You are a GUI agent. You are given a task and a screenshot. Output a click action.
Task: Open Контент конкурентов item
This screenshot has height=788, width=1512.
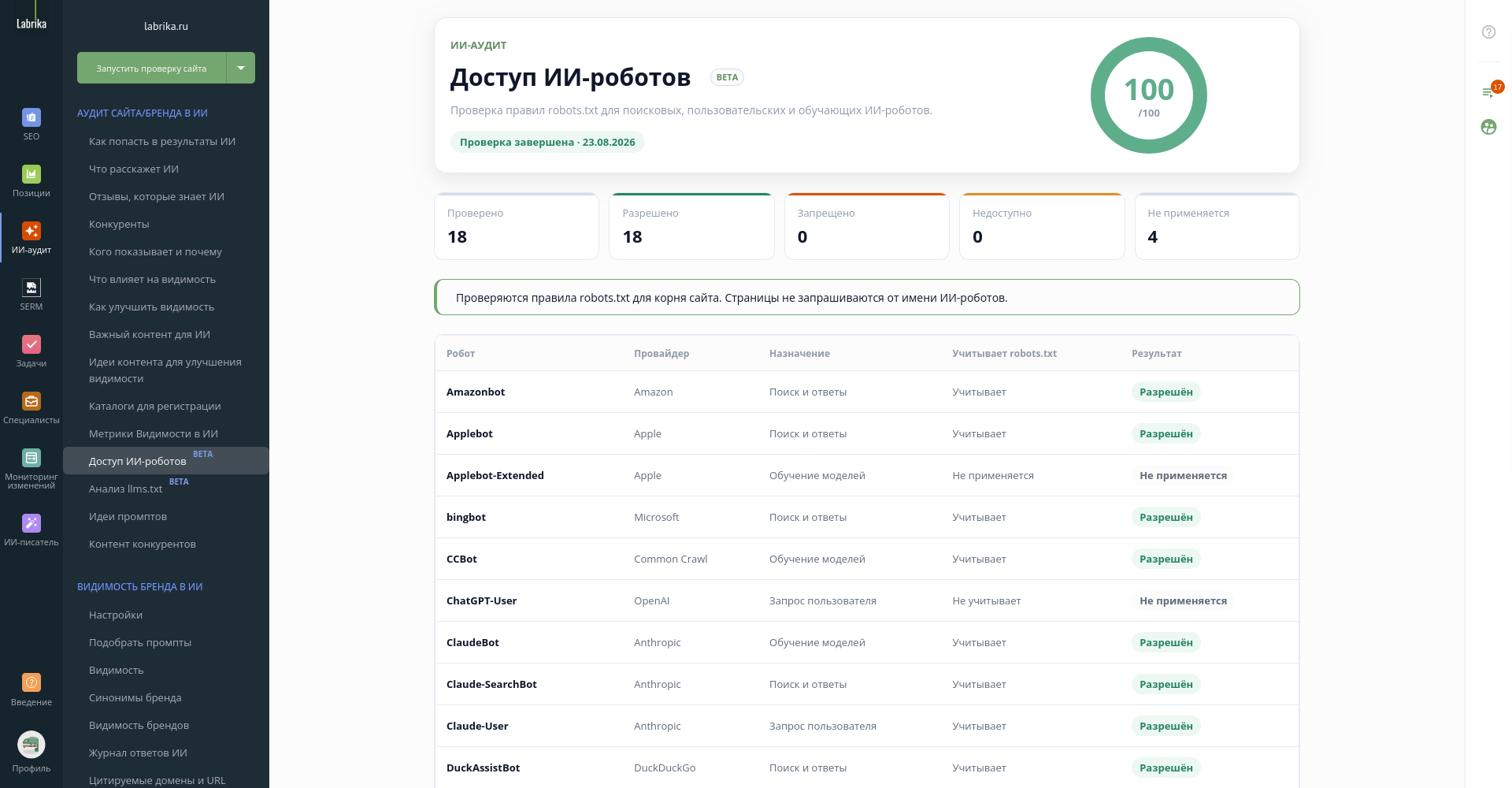click(143, 545)
